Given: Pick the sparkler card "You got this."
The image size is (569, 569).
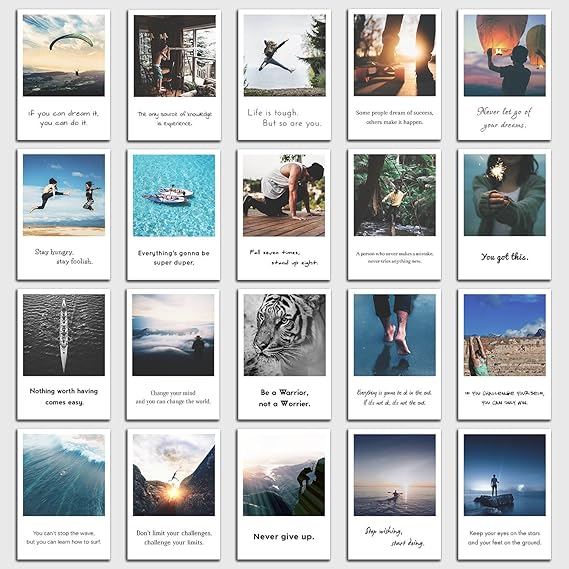Looking at the screenshot, I should click(504, 214).
